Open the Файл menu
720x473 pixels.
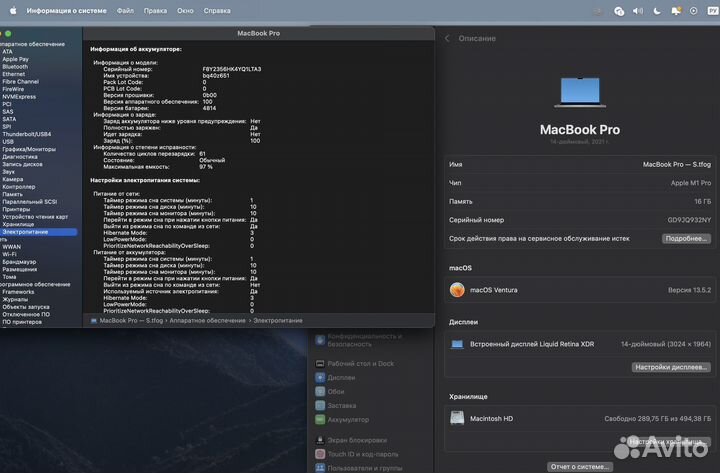pyautogui.click(x=125, y=11)
